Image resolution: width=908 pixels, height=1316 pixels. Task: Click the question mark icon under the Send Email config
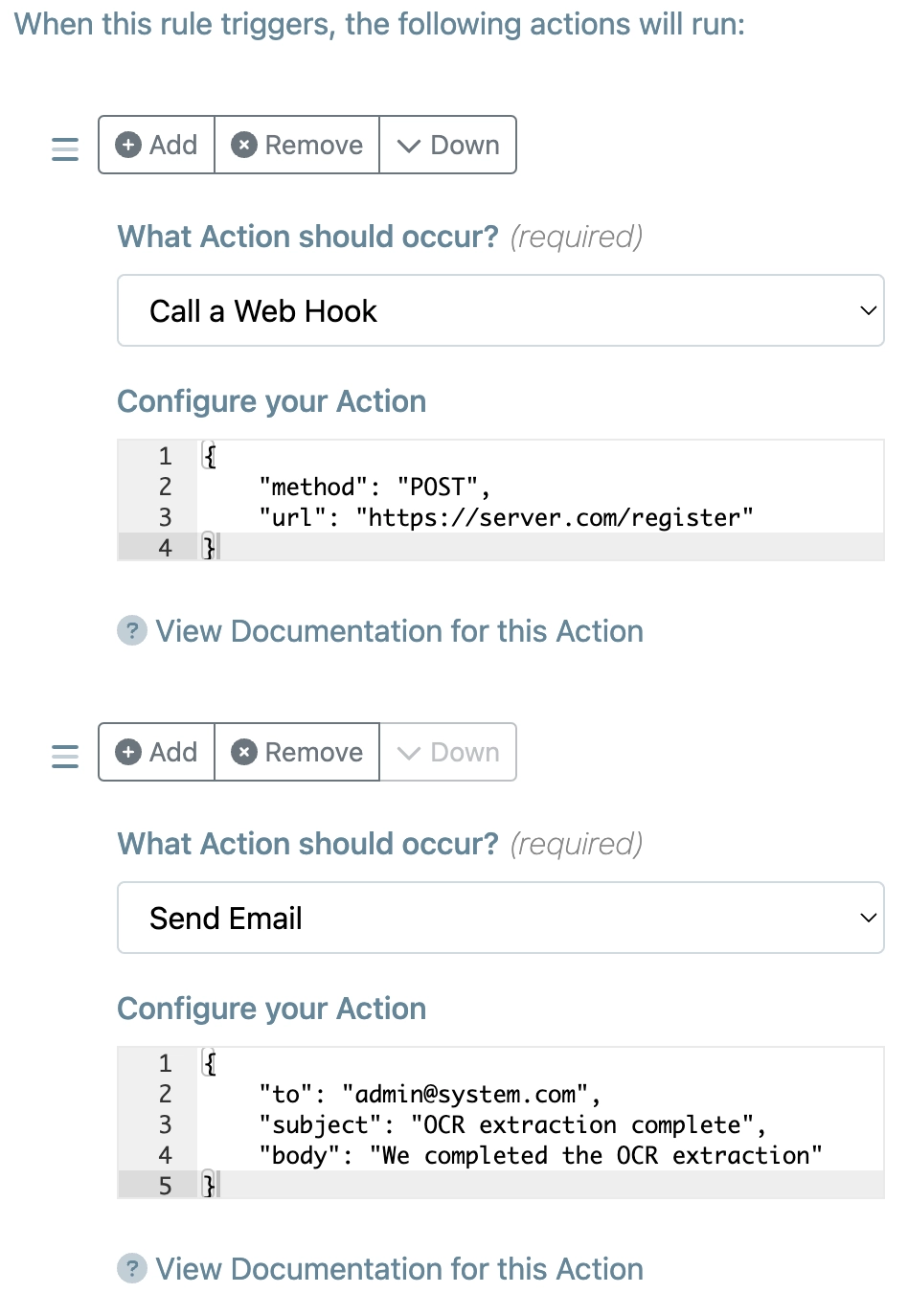click(x=132, y=1269)
